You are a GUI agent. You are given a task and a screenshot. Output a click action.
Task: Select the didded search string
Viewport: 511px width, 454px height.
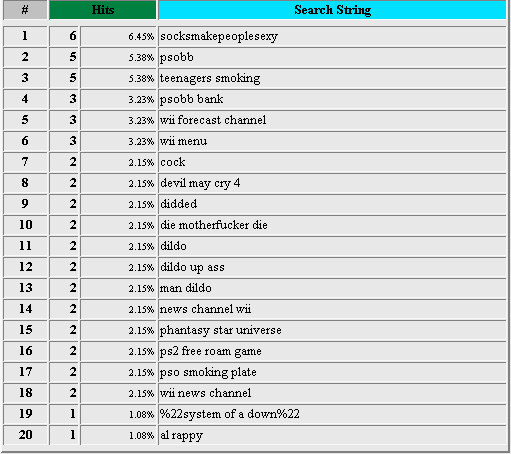click(x=179, y=204)
